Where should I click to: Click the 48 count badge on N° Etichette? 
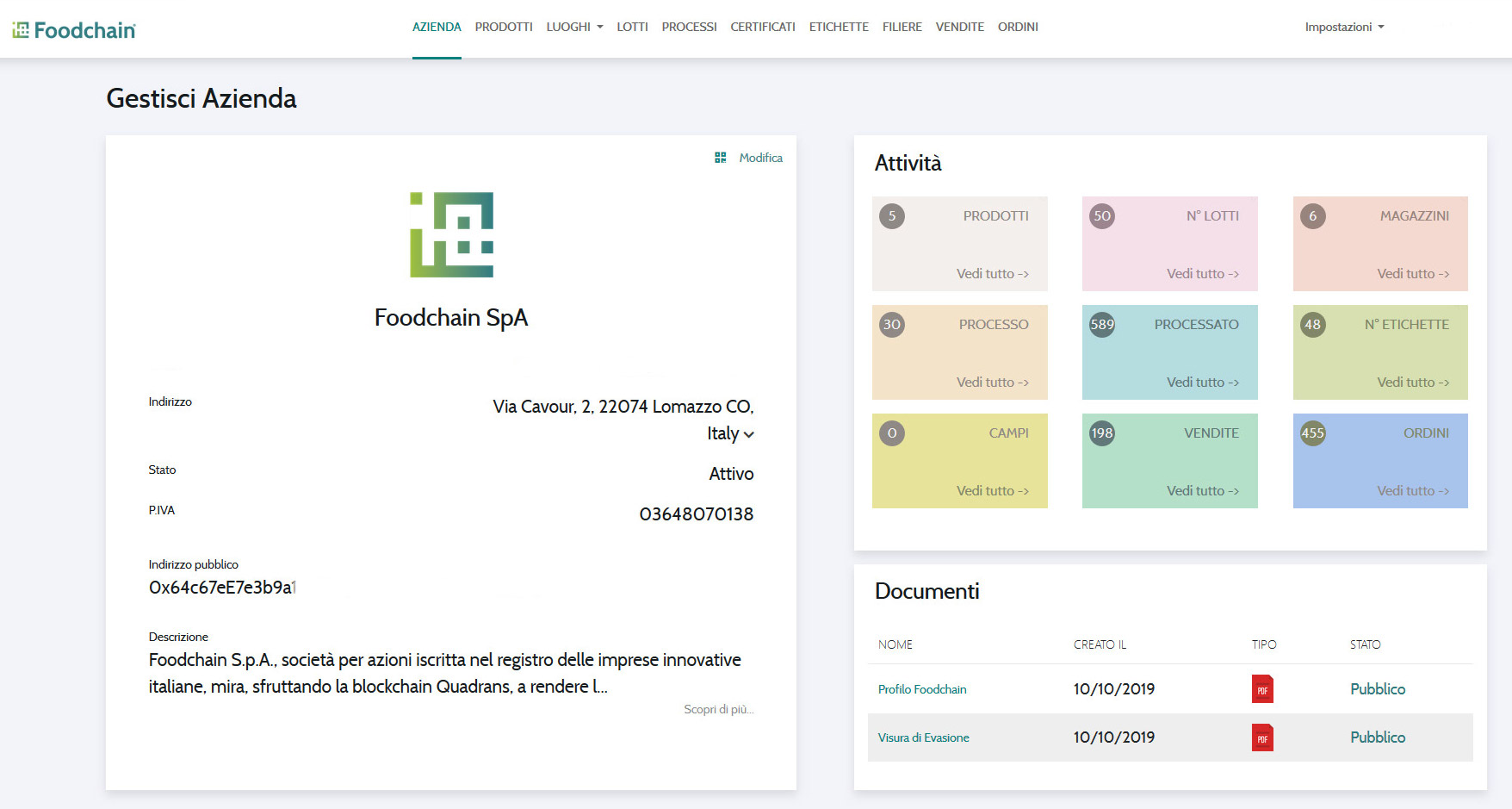[x=1312, y=325]
